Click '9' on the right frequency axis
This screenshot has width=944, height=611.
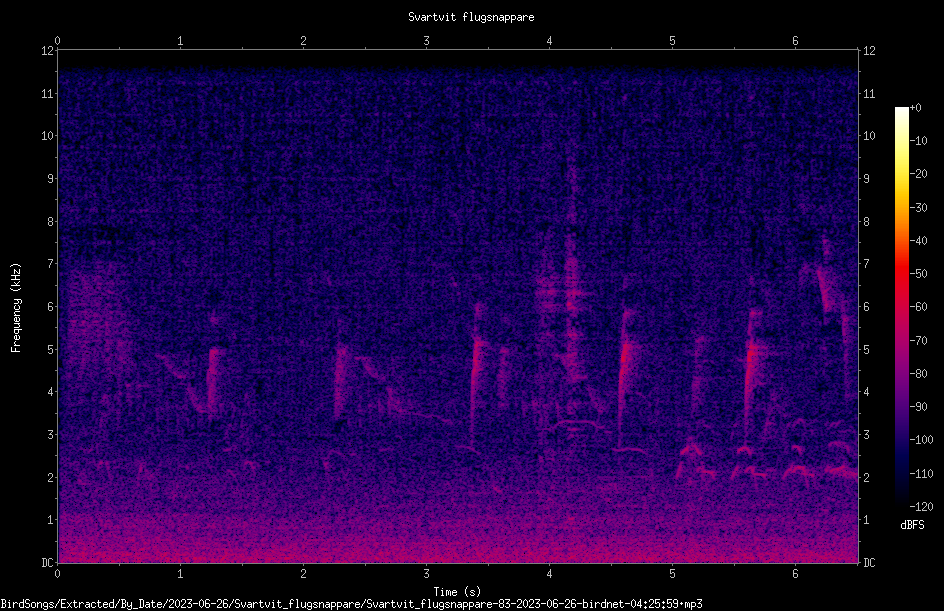866,179
